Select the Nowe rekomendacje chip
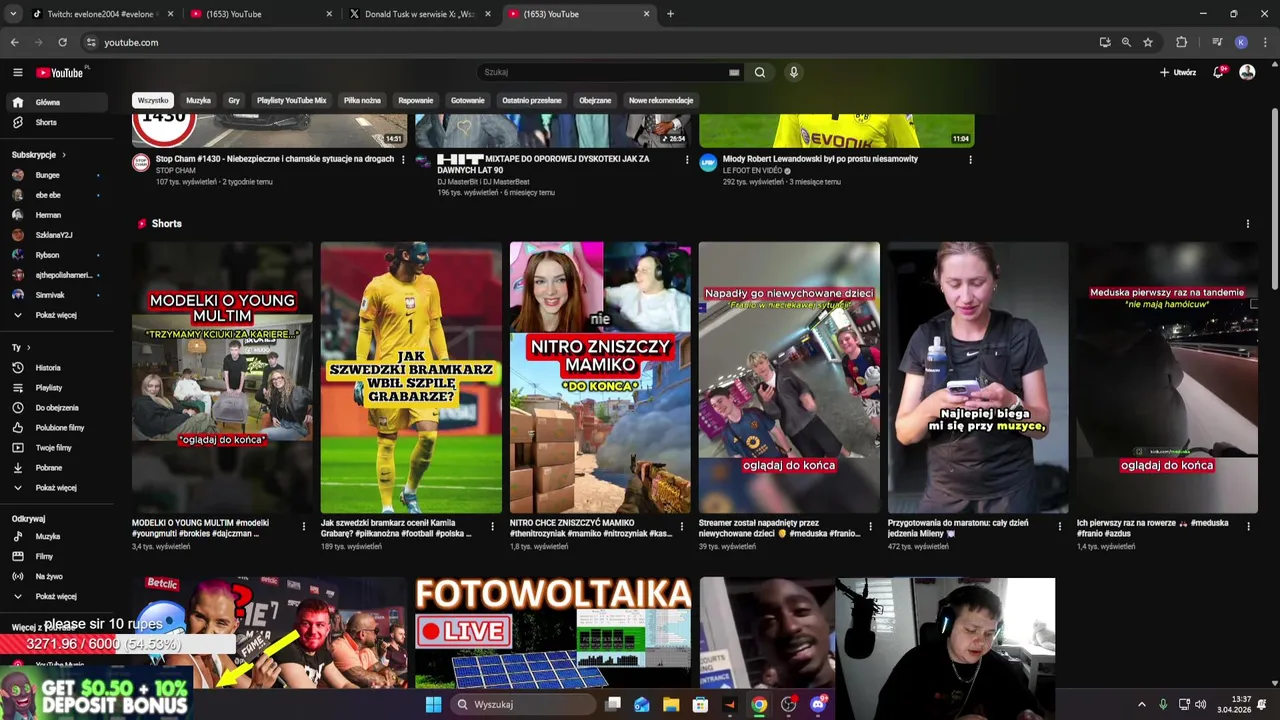 [x=661, y=100]
